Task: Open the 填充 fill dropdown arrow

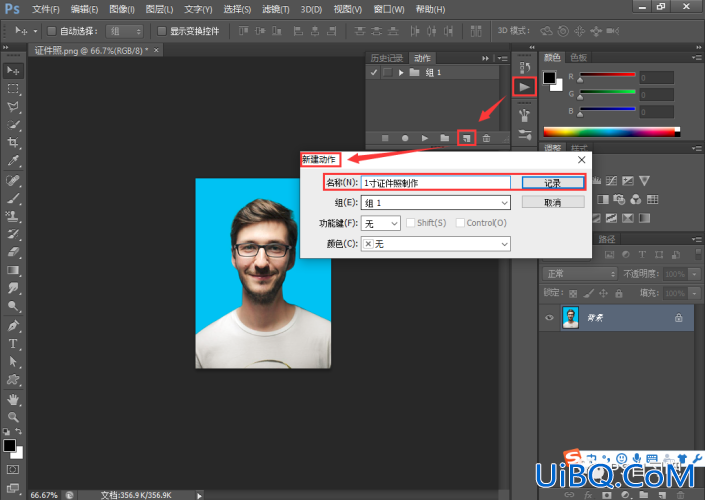Action: click(695, 293)
